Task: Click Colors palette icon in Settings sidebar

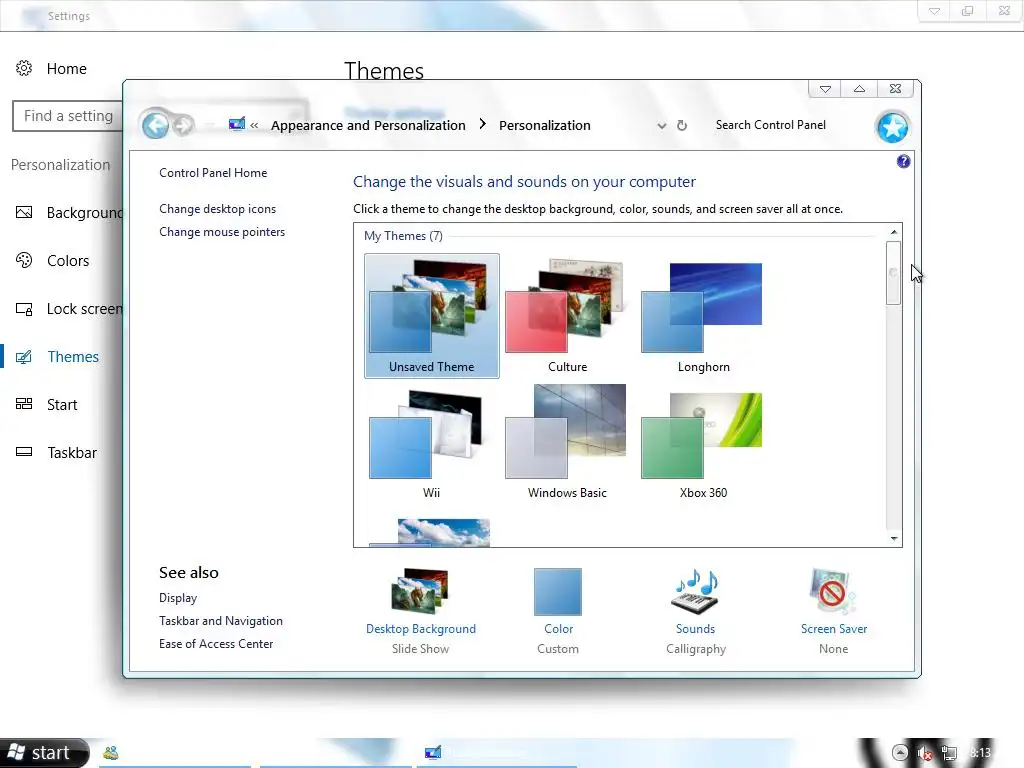Action: (x=24, y=261)
